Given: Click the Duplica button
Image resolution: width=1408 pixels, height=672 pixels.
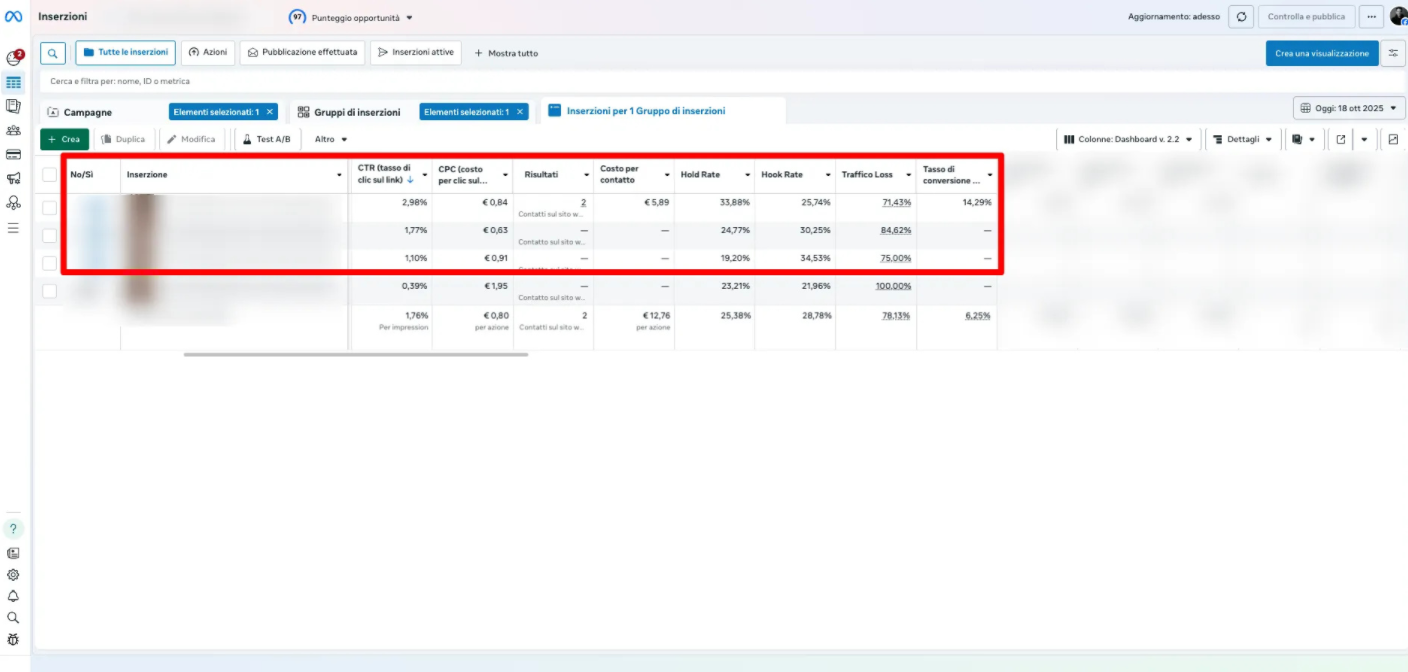Looking at the screenshot, I should pos(124,139).
